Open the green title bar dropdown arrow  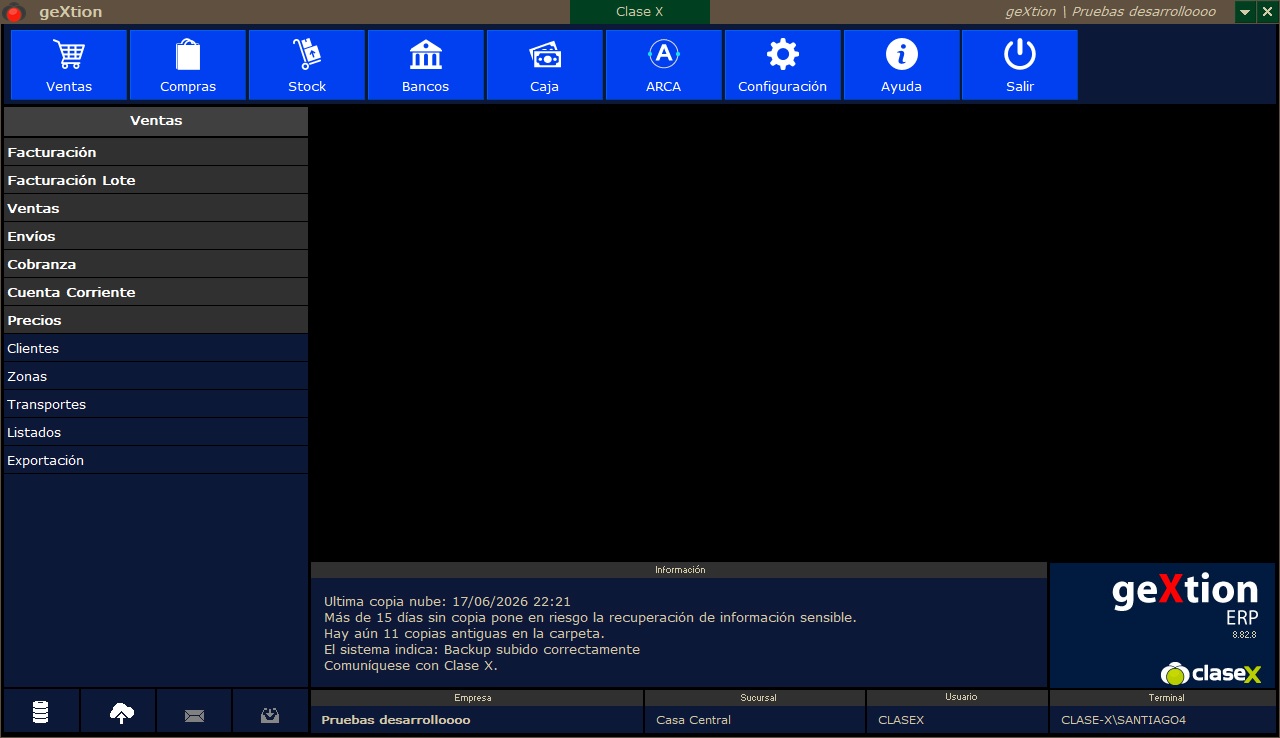(1245, 12)
